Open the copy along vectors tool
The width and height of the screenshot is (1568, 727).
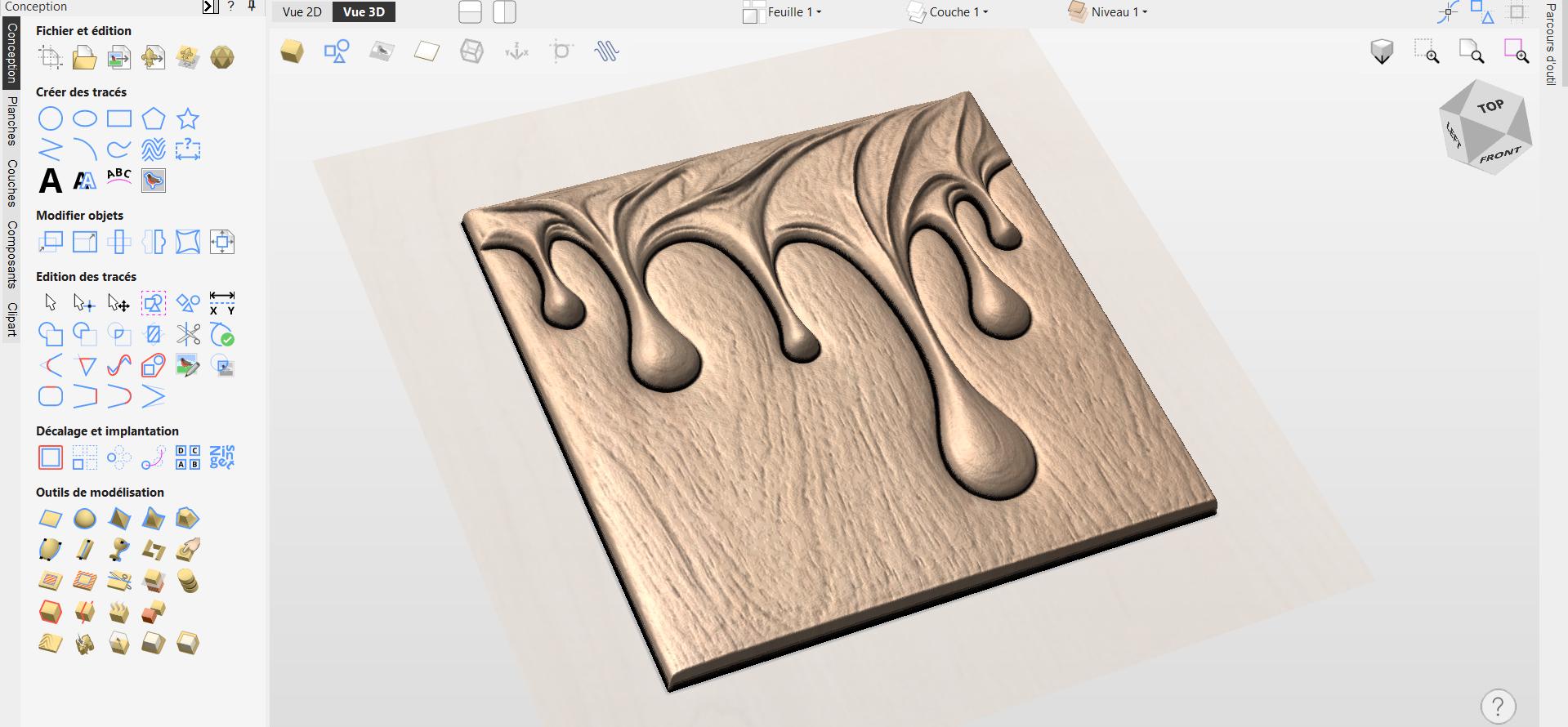tap(154, 457)
